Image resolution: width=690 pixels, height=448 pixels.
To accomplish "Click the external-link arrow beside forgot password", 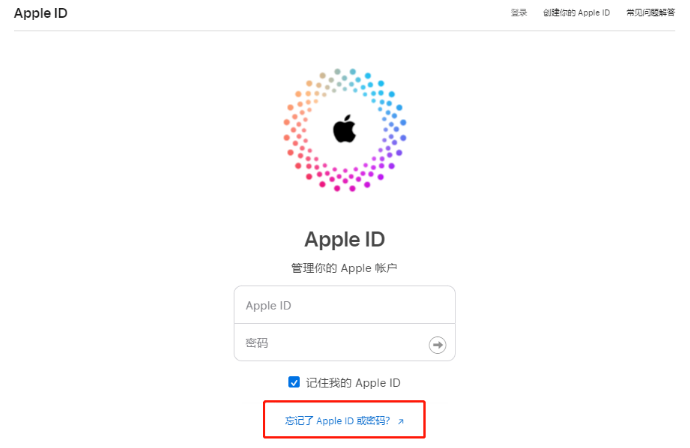I will pyautogui.click(x=401, y=422).
